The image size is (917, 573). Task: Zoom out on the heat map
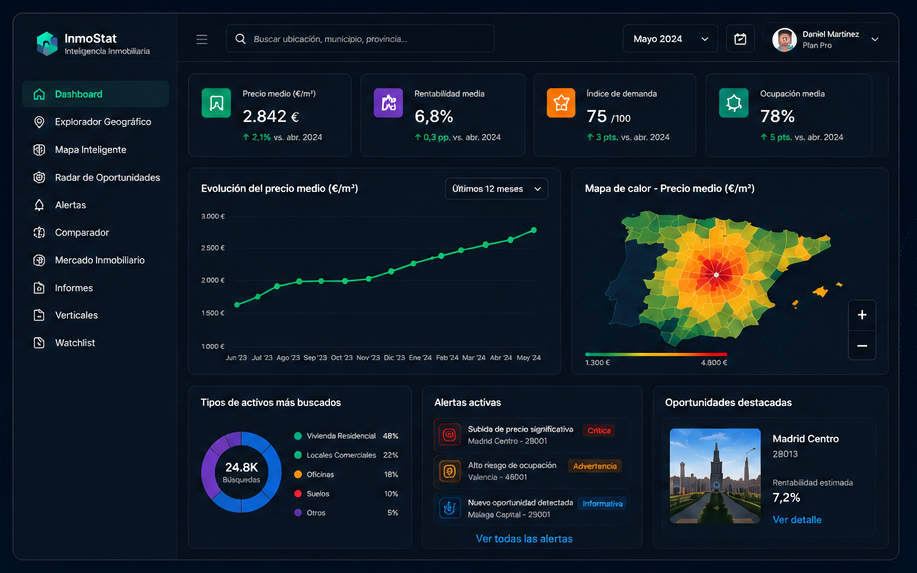coord(862,346)
